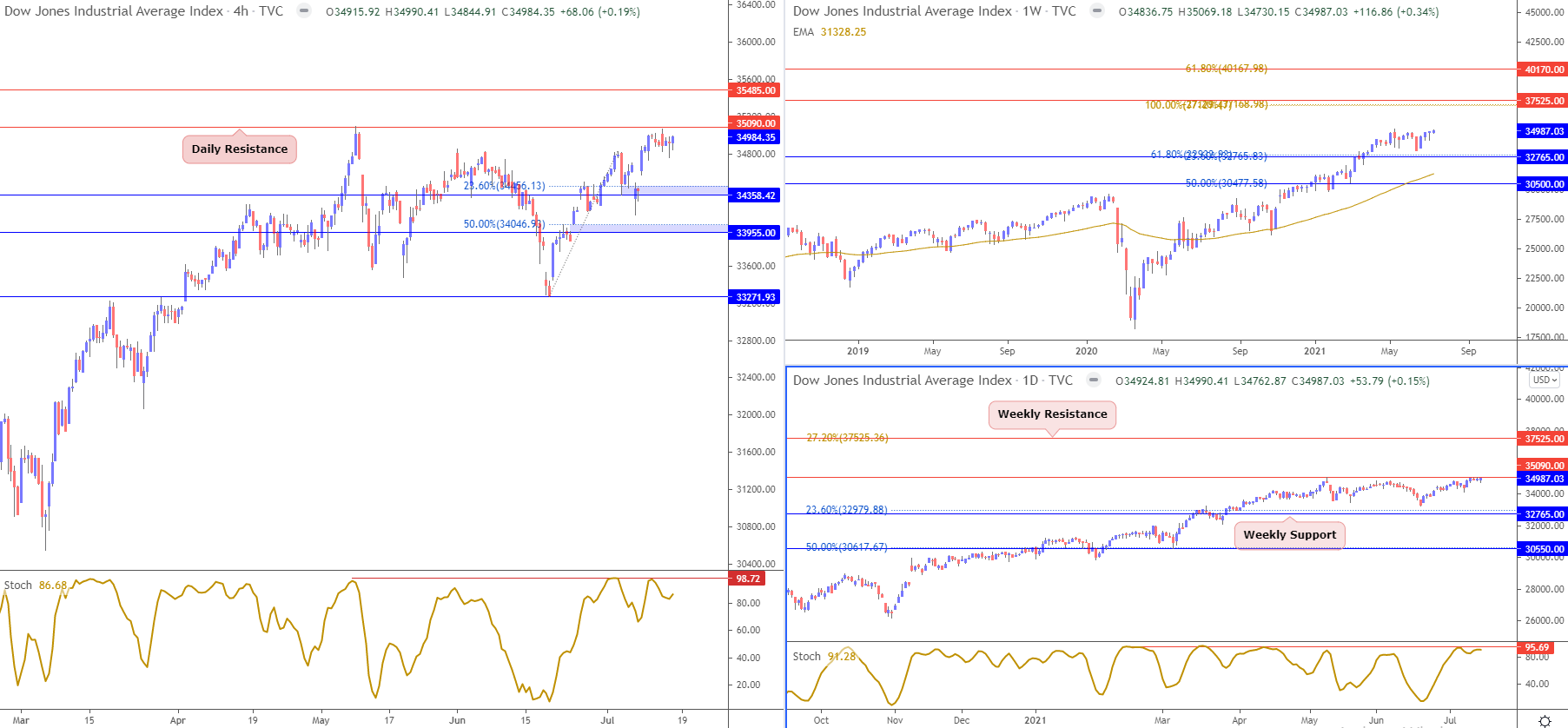1568x728 pixels.
Task: Click the 98.72 stochastic level label
Action: (x=747, y=579)
